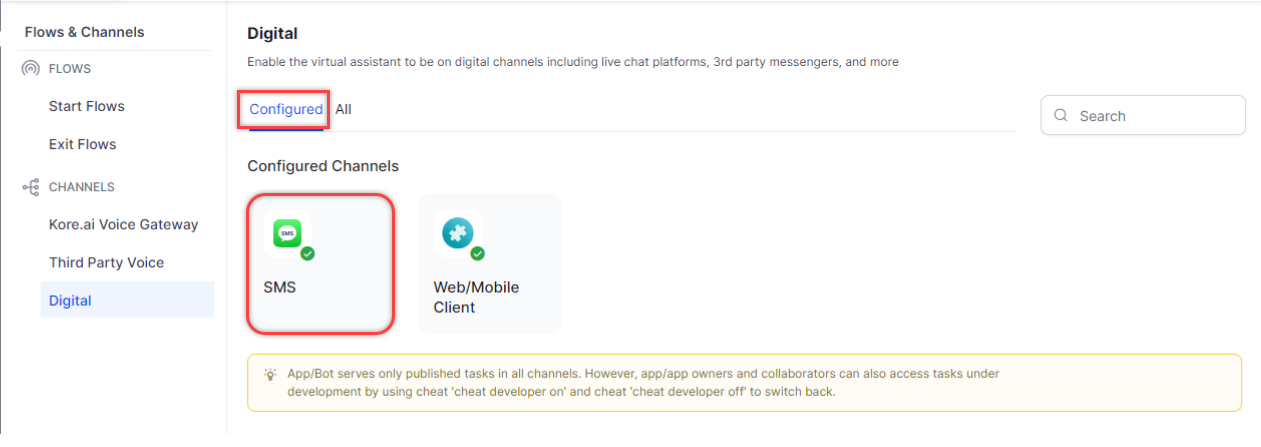Viewport: 1261px width, 447px height.
Task: Collapse the FLOWS section header
Action: pyautogui.click(x=70, y=69)
